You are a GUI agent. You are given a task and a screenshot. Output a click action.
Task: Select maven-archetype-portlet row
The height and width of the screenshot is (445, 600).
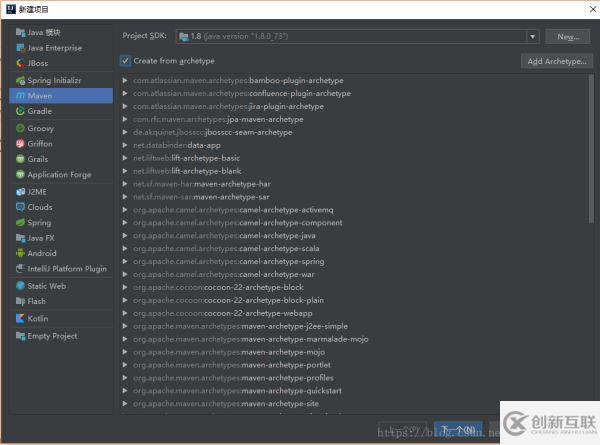point(354,365)
